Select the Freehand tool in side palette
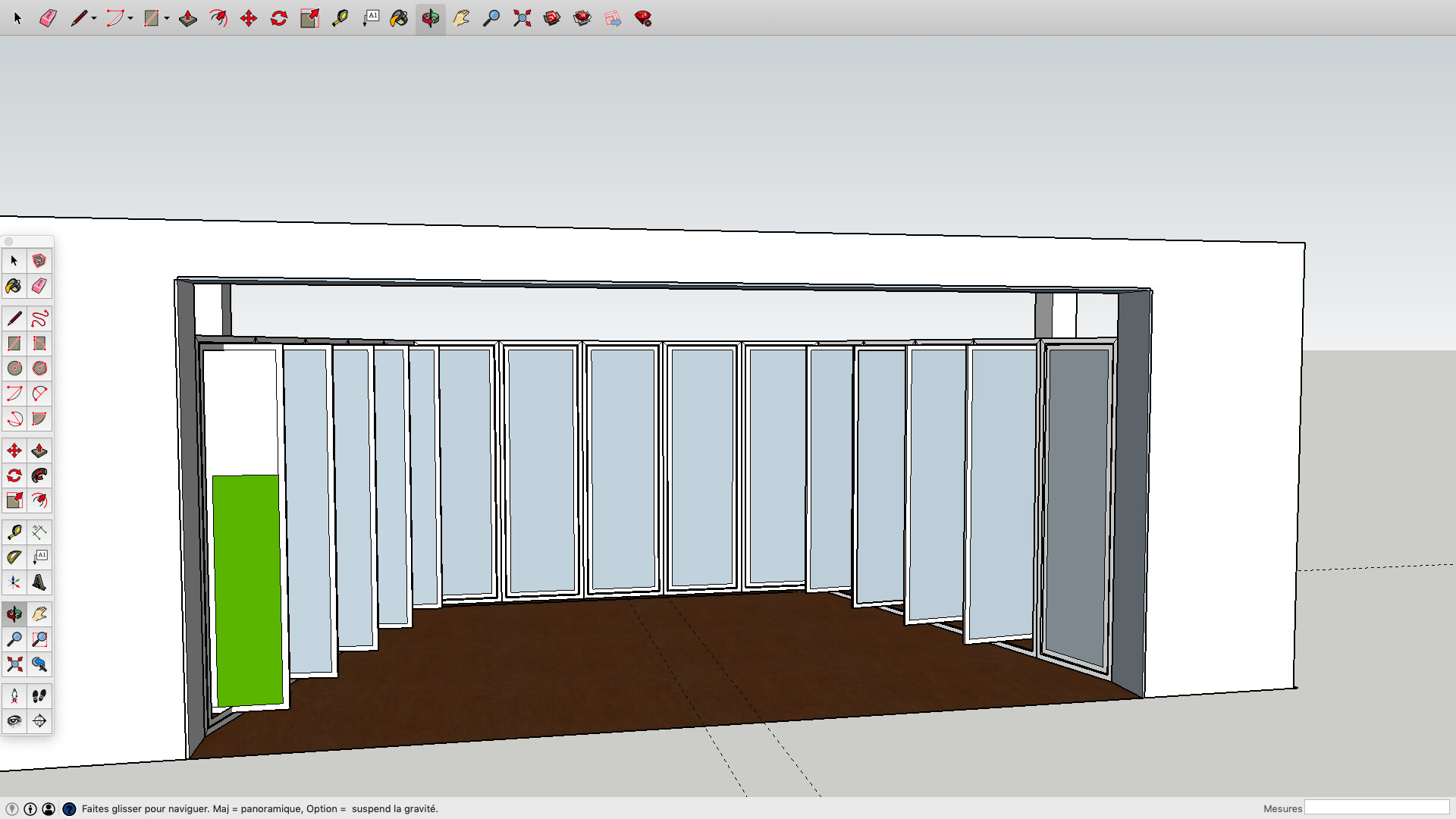Image resolution: width=1456 pixels, height=819 pixels. coord(39,318)
